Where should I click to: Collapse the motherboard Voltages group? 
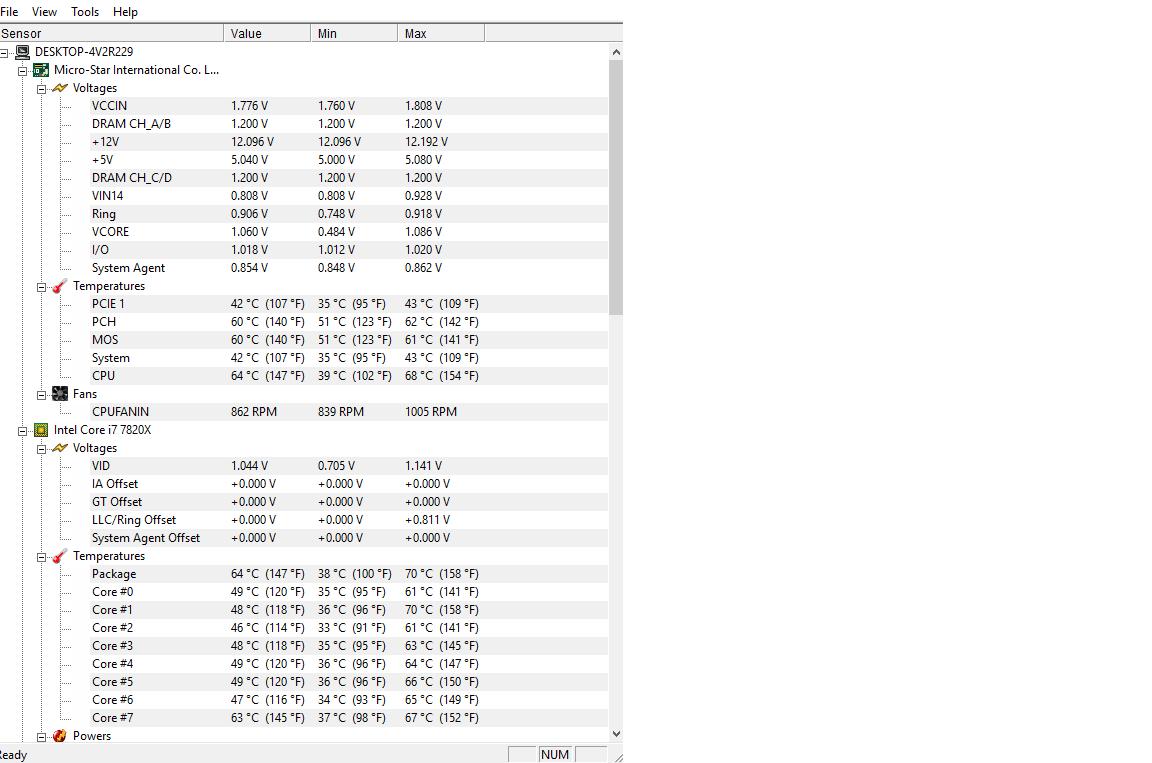pos(42,89)
